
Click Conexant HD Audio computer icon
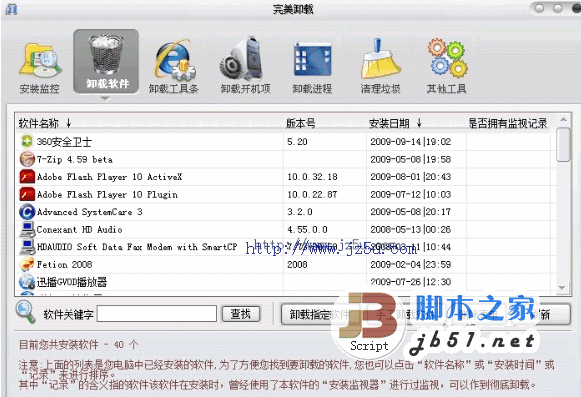[x=27, y=229]
